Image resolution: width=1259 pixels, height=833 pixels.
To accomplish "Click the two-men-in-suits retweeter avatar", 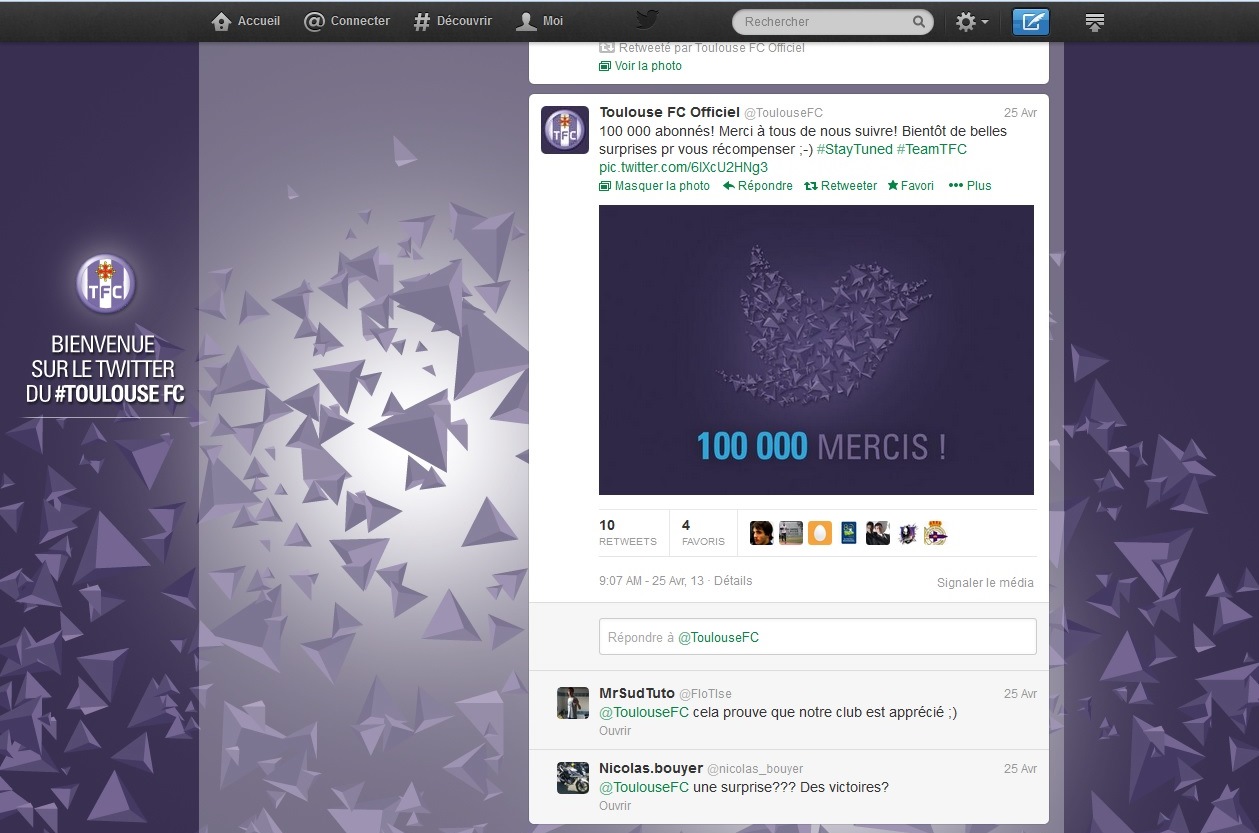I will pyautogui.click(x=878, y=533).
